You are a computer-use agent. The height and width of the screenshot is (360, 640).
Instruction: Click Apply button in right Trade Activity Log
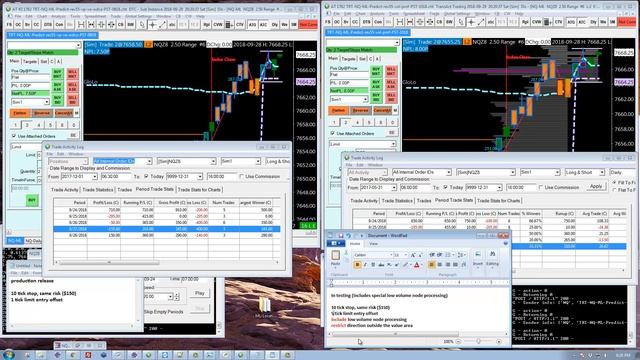pyautogui.click(x=596, y=187)
